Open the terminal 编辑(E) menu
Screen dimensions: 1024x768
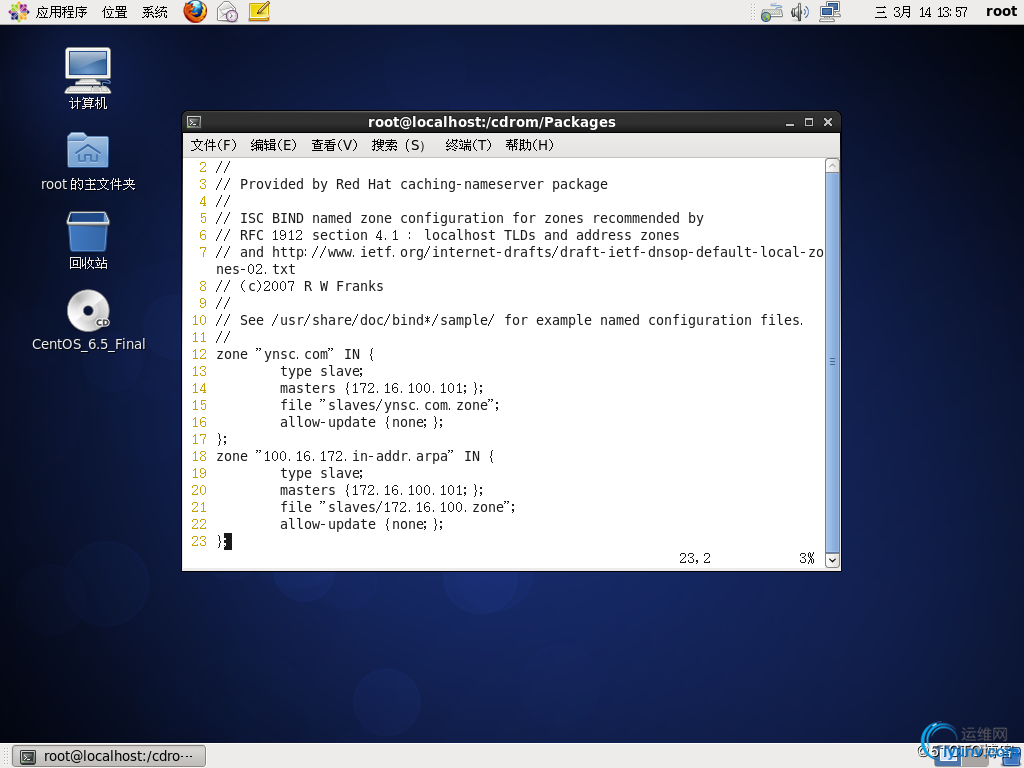pyautogui.click(x=274, y=145)
